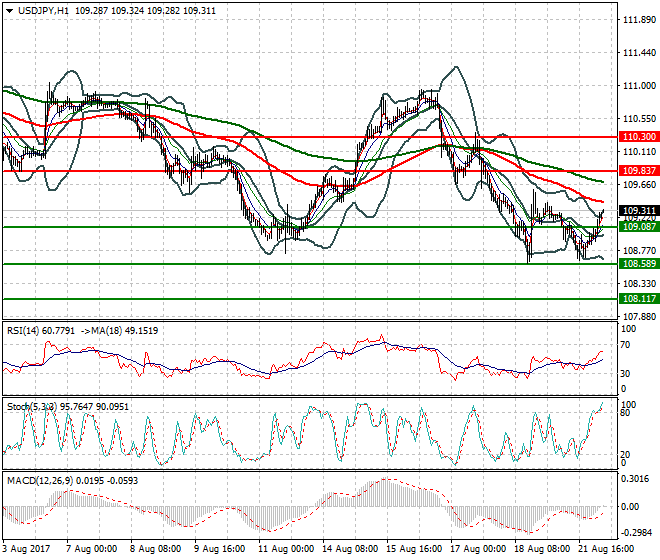Select the MACD scale value -0.2984

(637, 533)
